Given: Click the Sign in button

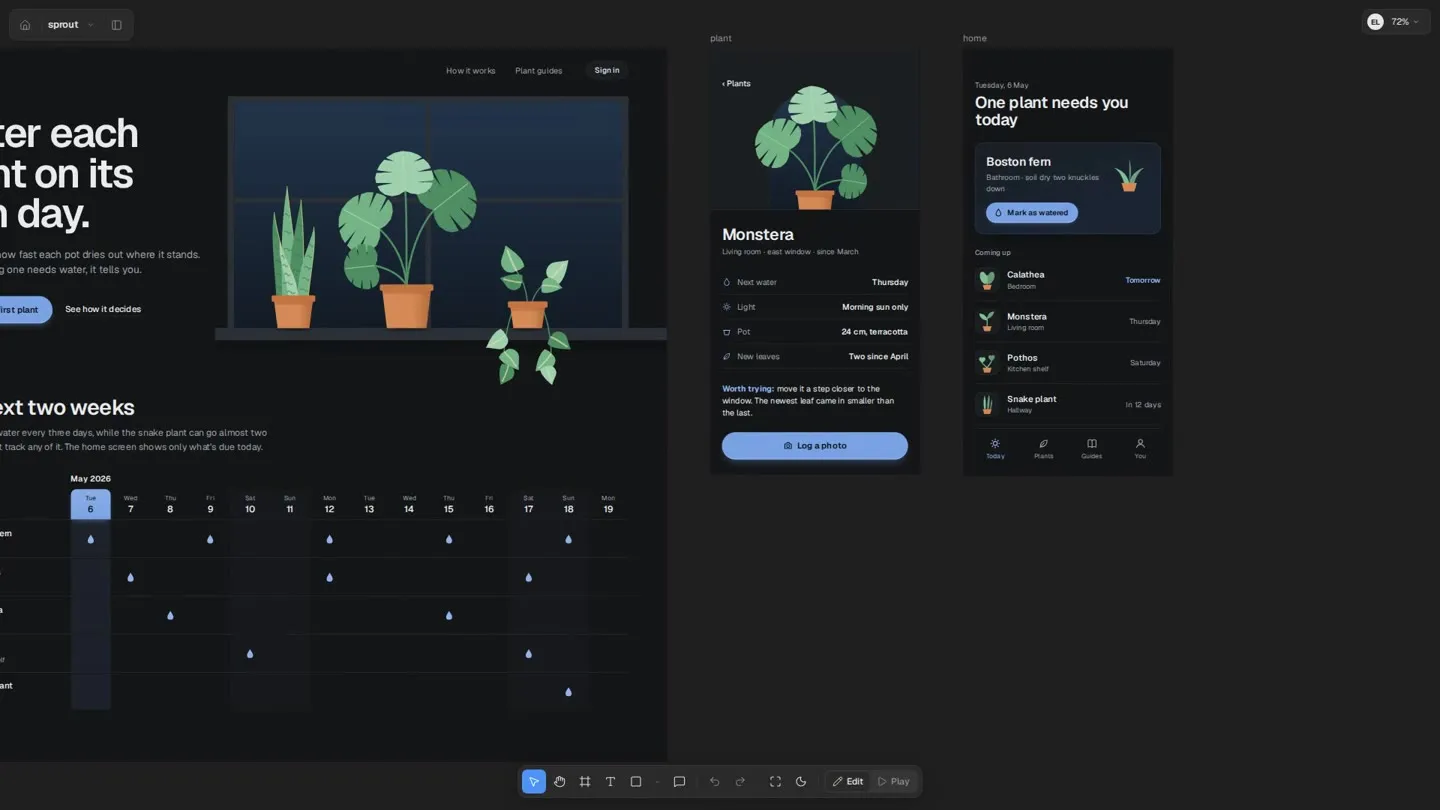Looking at the screenshot, I should [x=607, y=71].
